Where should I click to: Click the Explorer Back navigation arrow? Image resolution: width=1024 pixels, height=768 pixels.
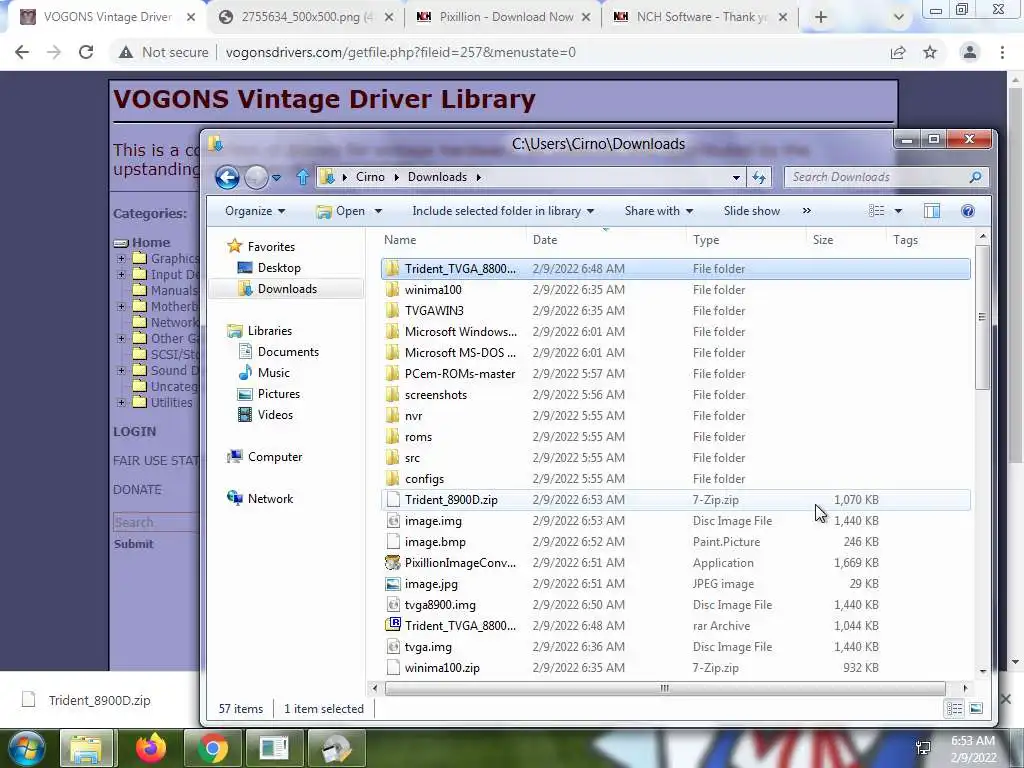[227, 177]
